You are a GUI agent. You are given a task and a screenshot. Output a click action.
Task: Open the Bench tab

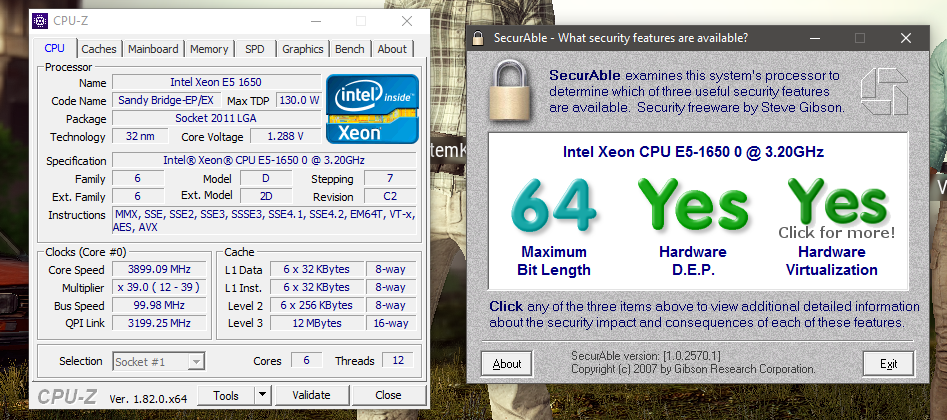[x=350, y=49]
